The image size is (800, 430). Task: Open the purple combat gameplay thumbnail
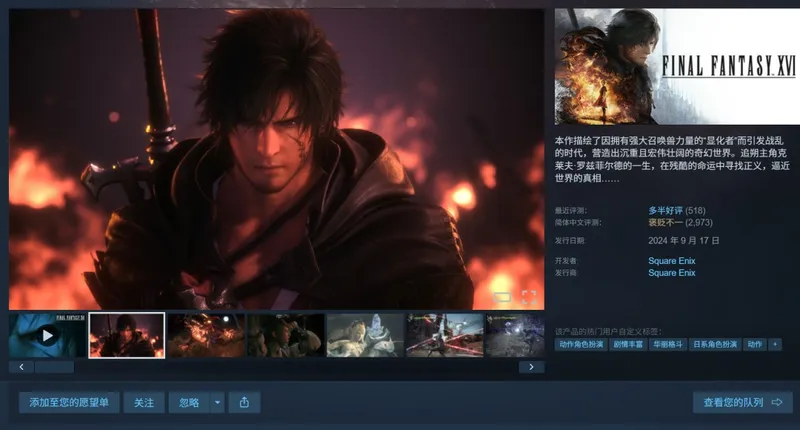click(515, 335)
